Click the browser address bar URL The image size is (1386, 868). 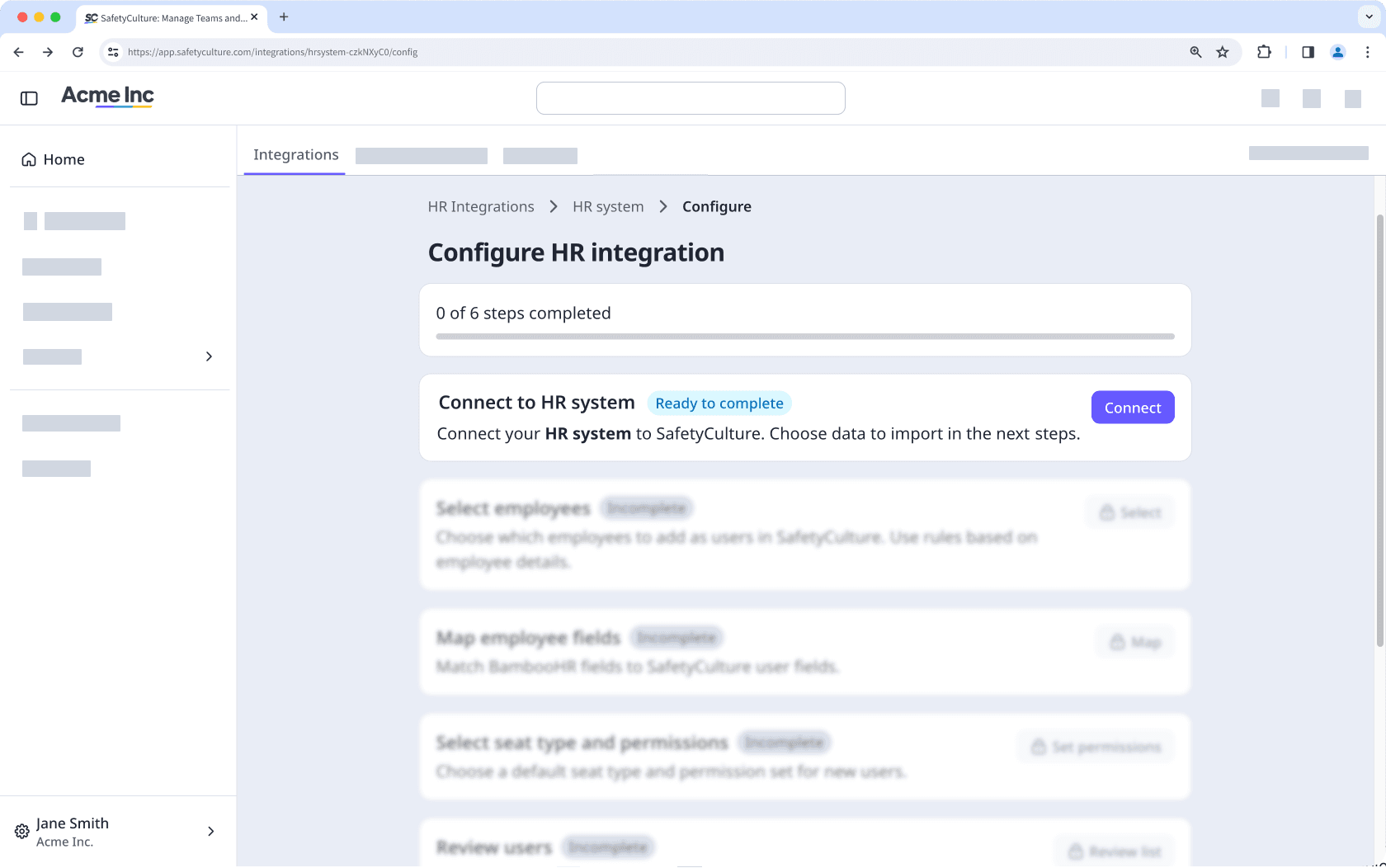point(272,52)
